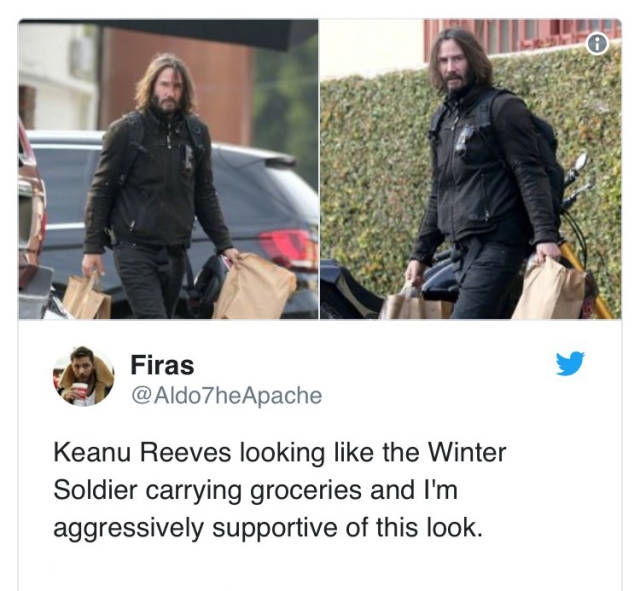Image resolution: width=640 pixels, height=591 pixels.
Task: Select the display name Firas
Action: pos(162,365)
